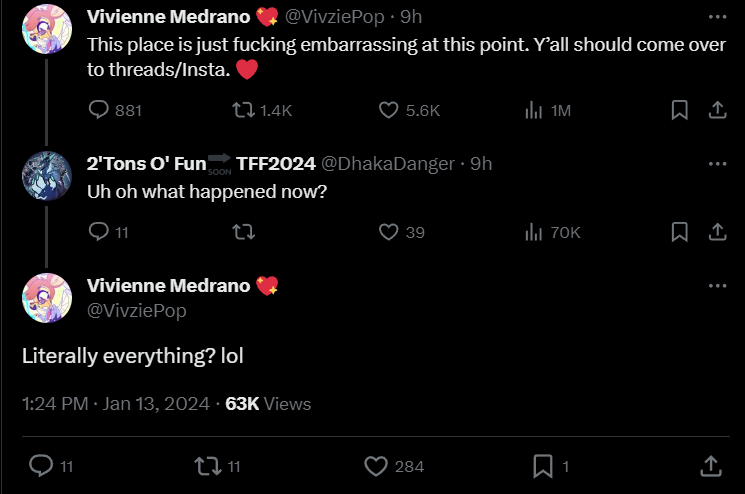View analytics showing 70K views
Image resolution: width=745 pixels, height=494 pixels.
click(534, 232)
